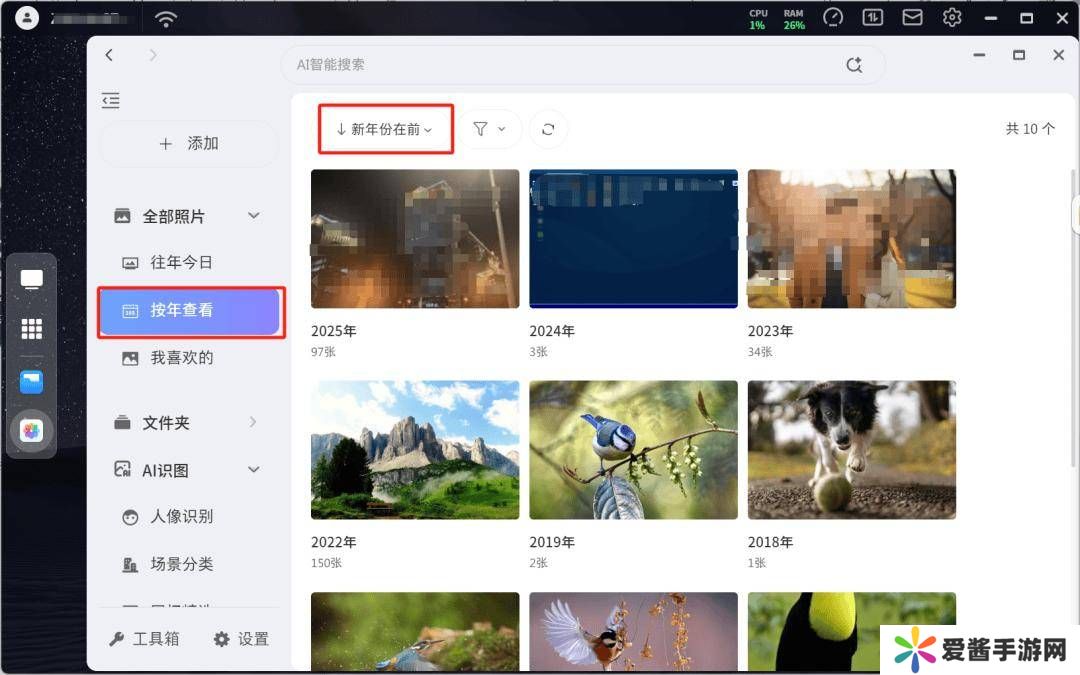Select 人像识别 under AI识图
Viewport: 1080px width, 675px height.
coord(181,517)
